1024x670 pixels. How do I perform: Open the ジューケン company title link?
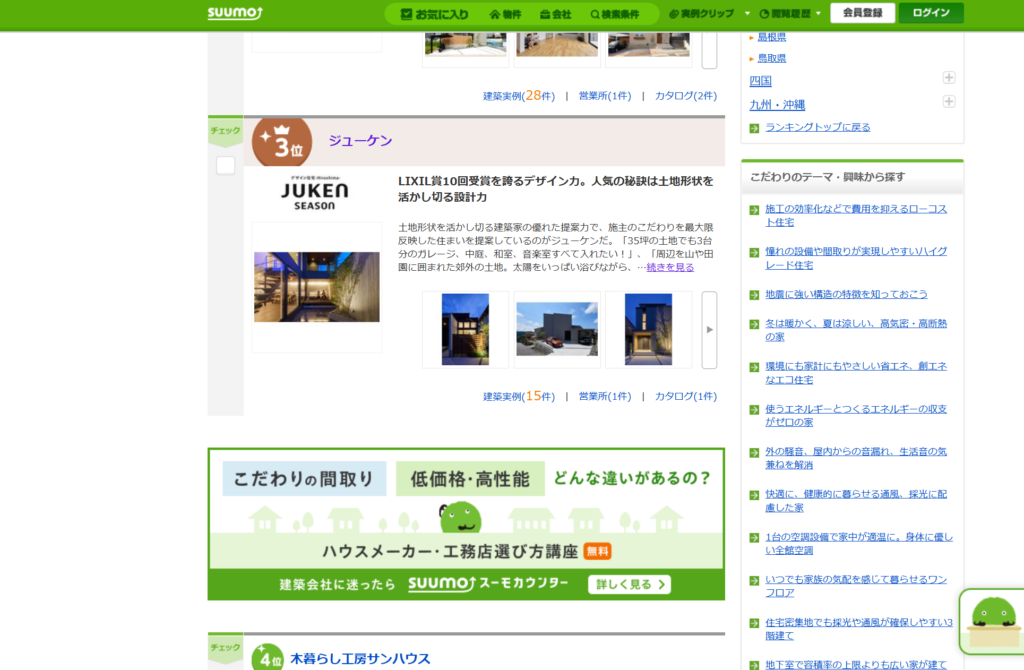[360, 140]
